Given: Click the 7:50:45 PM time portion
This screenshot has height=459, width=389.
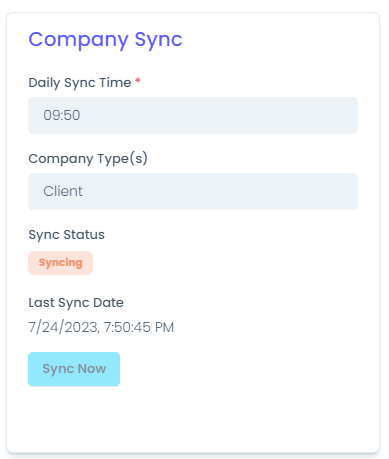Looking at the screenshot, I should pos(139,327).
